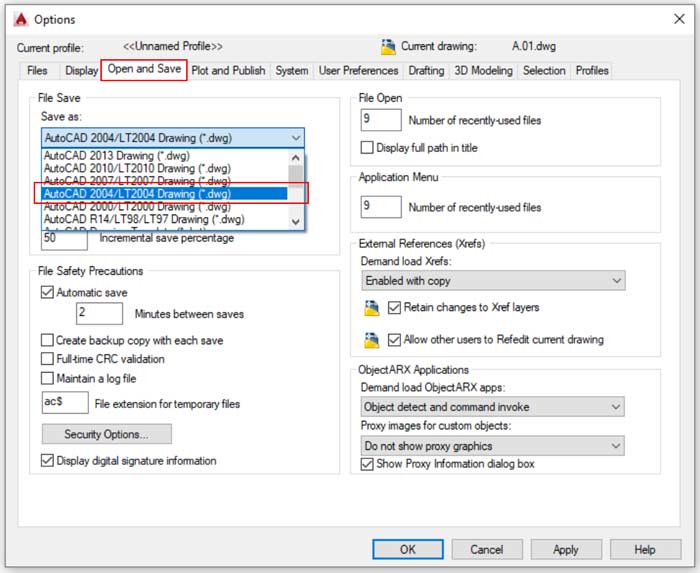Click the format list scrollbar thumb
The width and height of the screenshot is (700, 573).
296,176
